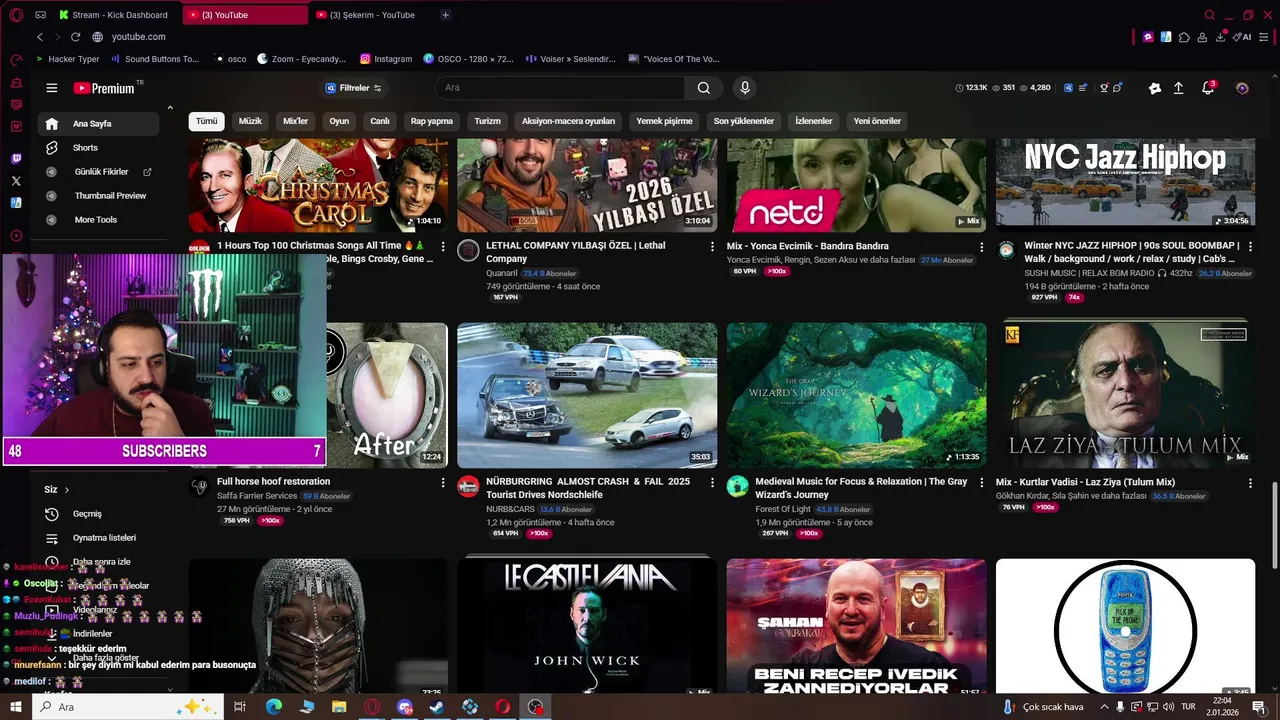
Task: Open the Gray Wizard's Journey thumbnail
Action: pos(856,395)
